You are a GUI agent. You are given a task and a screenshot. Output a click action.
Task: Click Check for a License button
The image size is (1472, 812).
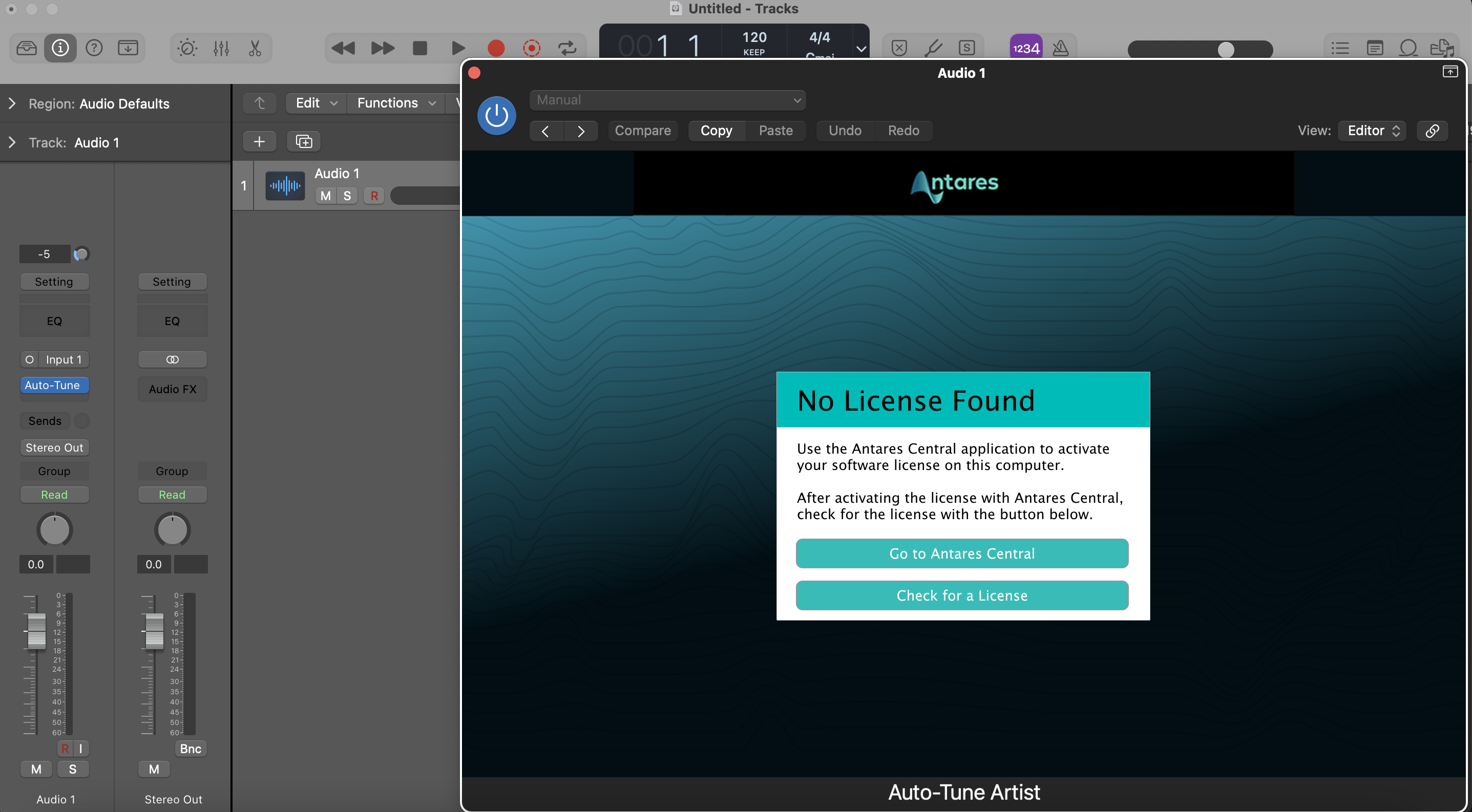point(962,595)
